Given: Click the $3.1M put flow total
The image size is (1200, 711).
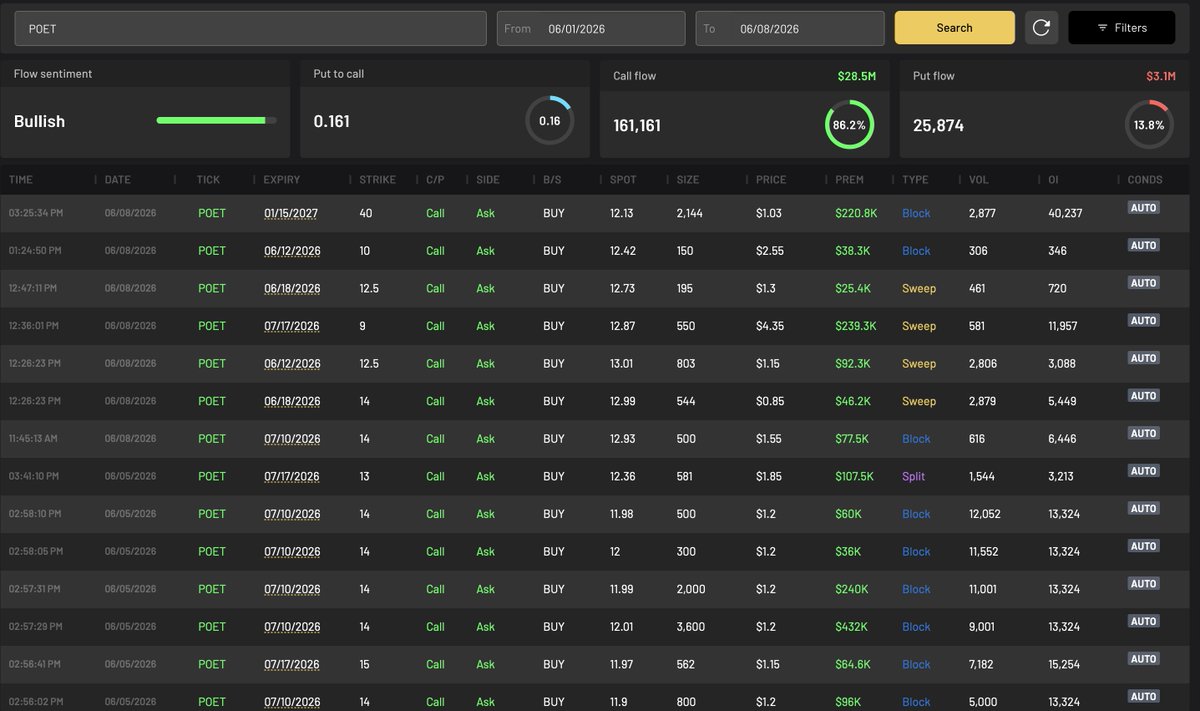Looking at the screenshot, I should [1161, 76].
